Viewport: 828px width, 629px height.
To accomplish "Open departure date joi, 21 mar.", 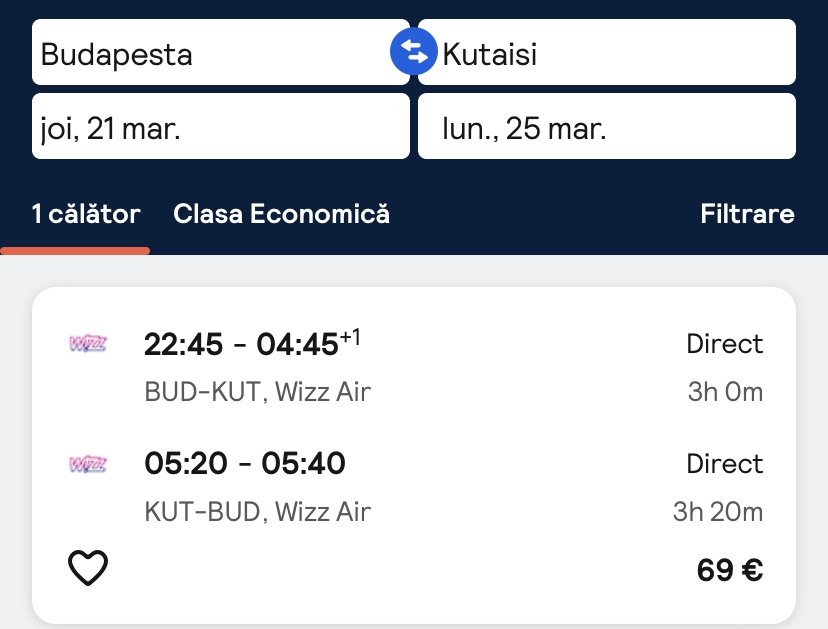I will click(220, 127).
